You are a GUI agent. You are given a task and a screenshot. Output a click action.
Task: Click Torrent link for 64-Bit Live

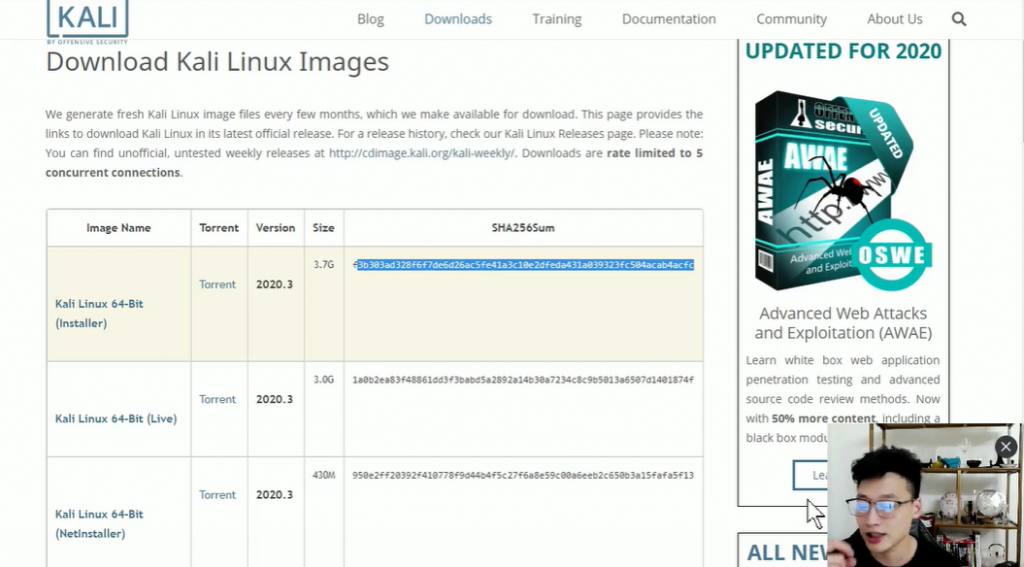tap(217, 399)
